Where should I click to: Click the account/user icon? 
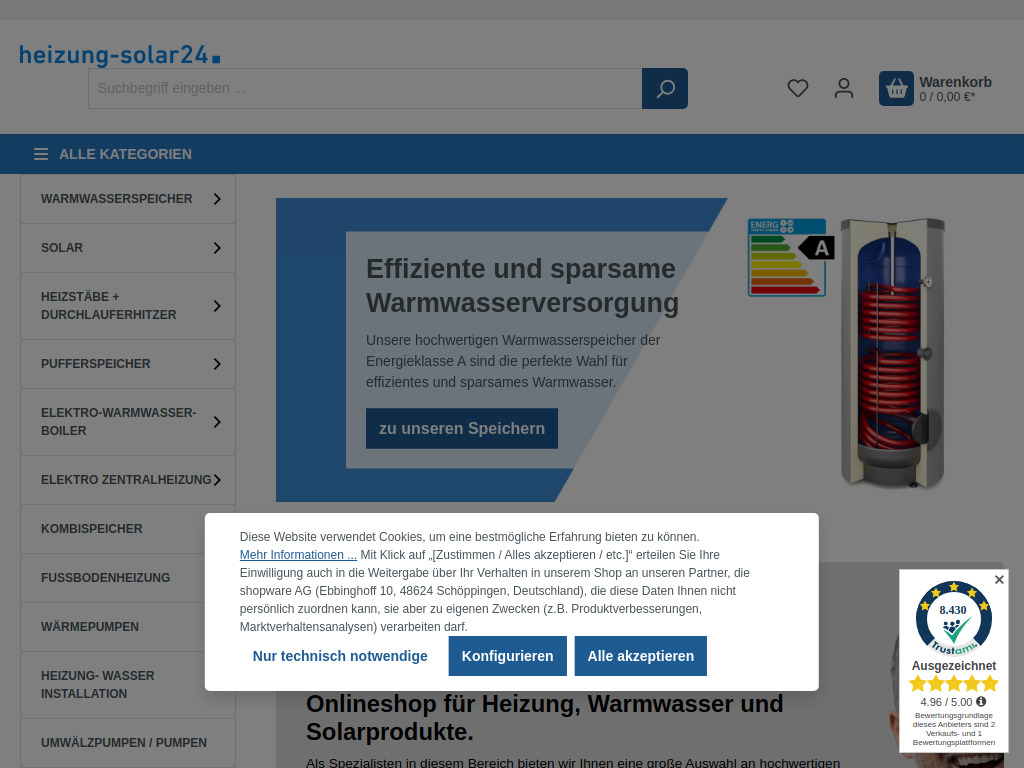click(843, 88)
